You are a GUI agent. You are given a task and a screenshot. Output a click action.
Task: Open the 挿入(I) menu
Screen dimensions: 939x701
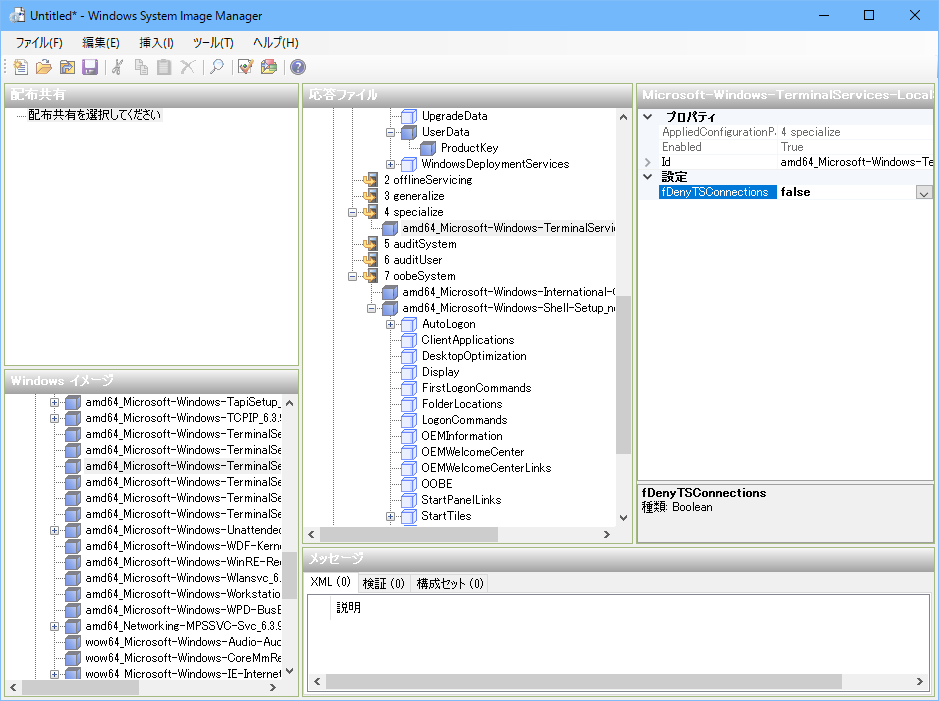point(156,43)
